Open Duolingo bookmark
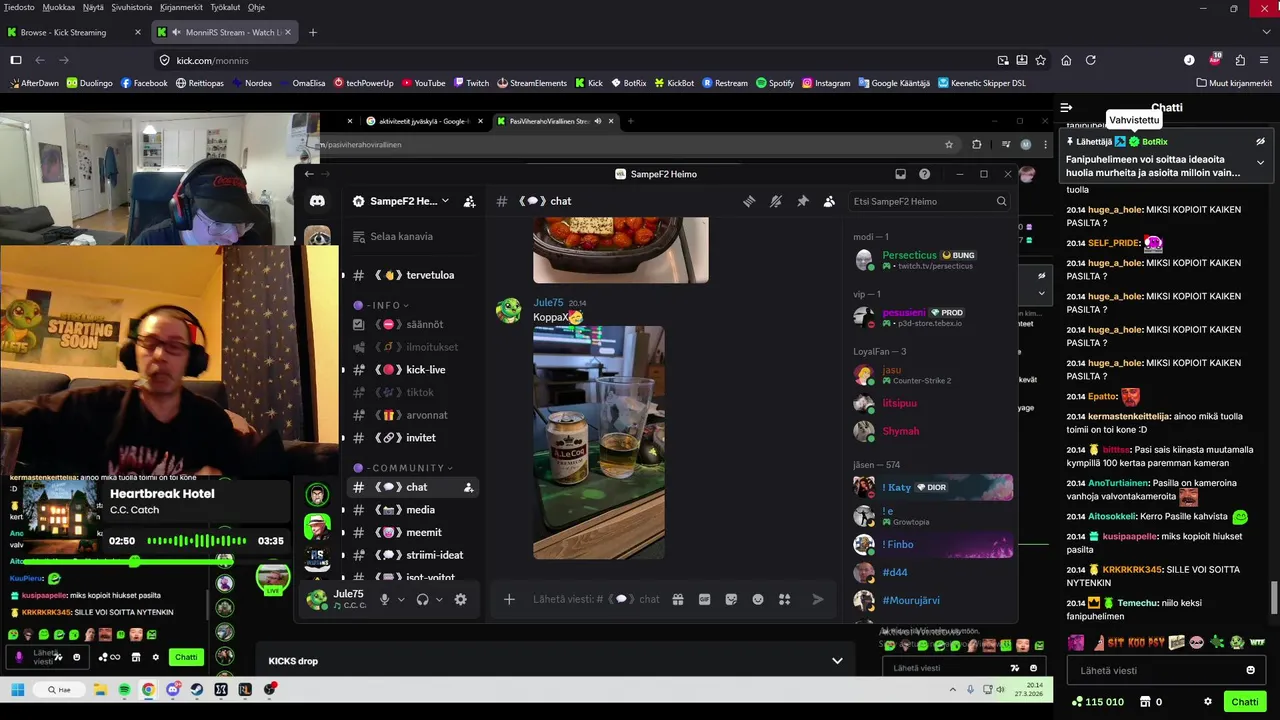Image resolution: width=1280 pixels, height=720 pixels. (x=90, y=83)
